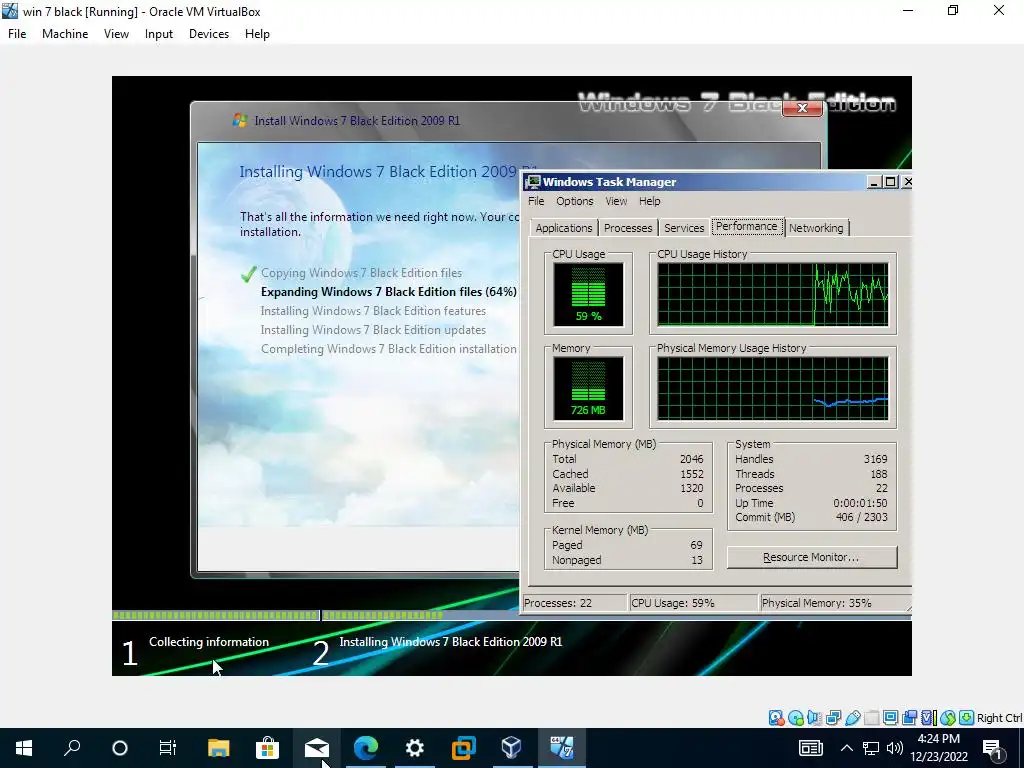Click the hard disk activity indicator icon
This screenshot has width=1024, height=768.
tap(776, 718)
